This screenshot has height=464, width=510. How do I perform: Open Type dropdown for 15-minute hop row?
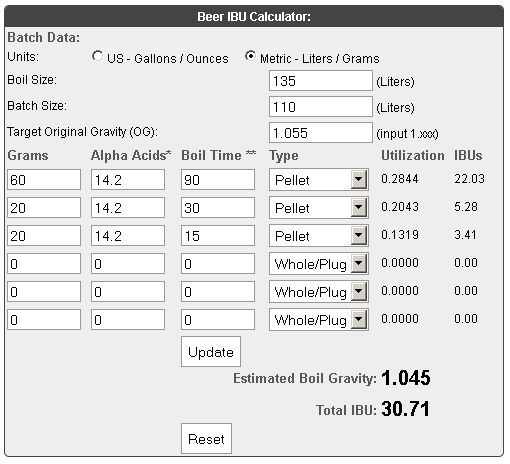[x=319, y=236]
